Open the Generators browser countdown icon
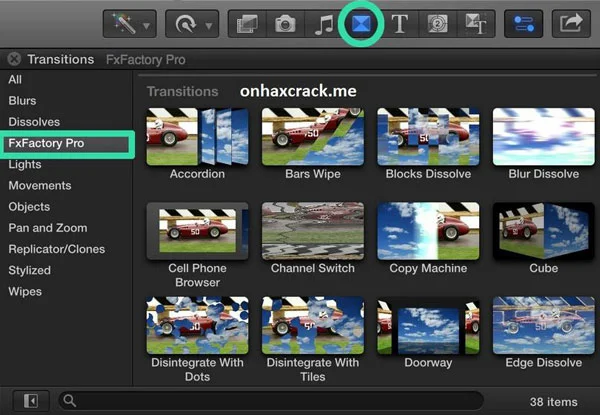600x415 pixels. pos(437,24)
